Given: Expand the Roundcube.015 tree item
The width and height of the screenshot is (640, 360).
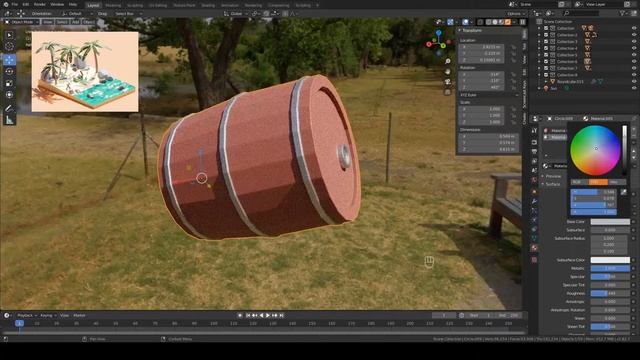Looking at the screenshot, I should [546, 82].
